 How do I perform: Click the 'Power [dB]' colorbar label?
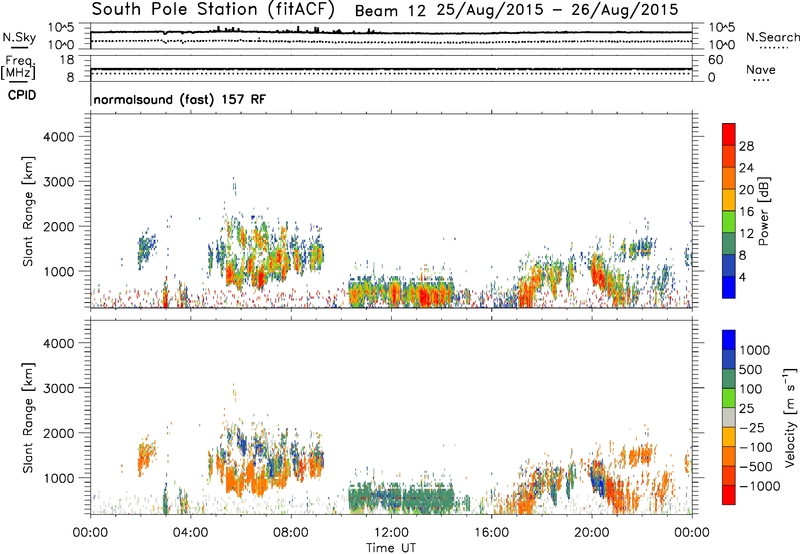click(764, 211)
